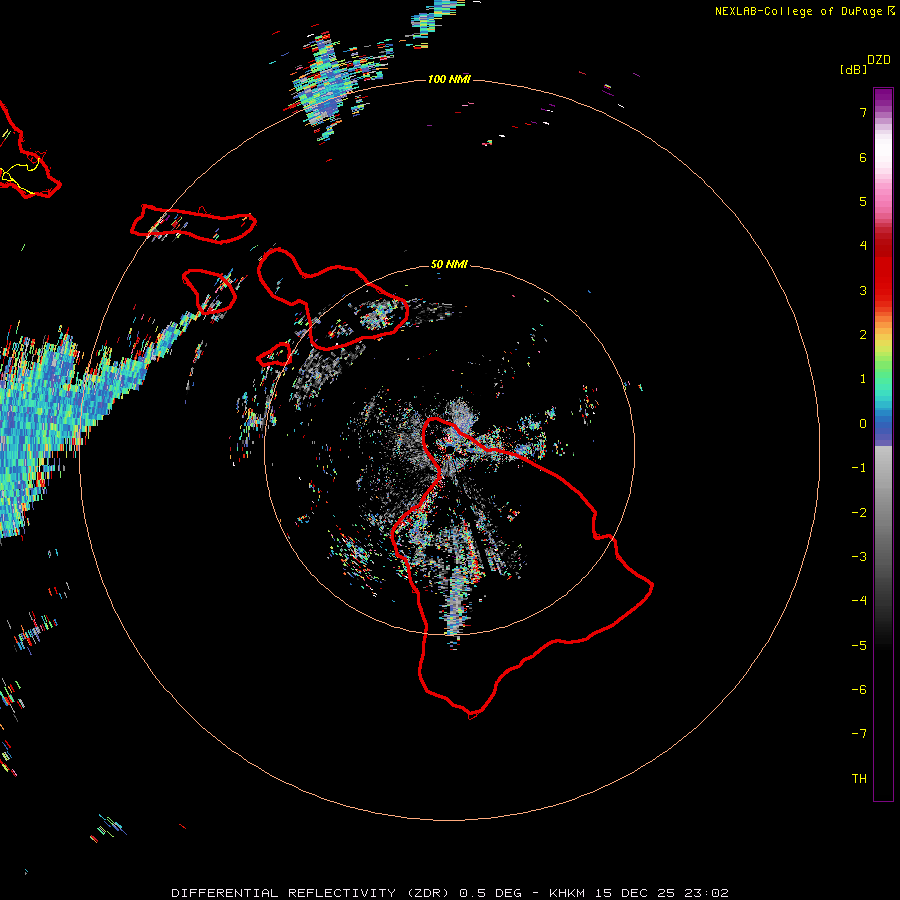
Task: Click the 3 value on the dB scale
Action: coord(863,290)
